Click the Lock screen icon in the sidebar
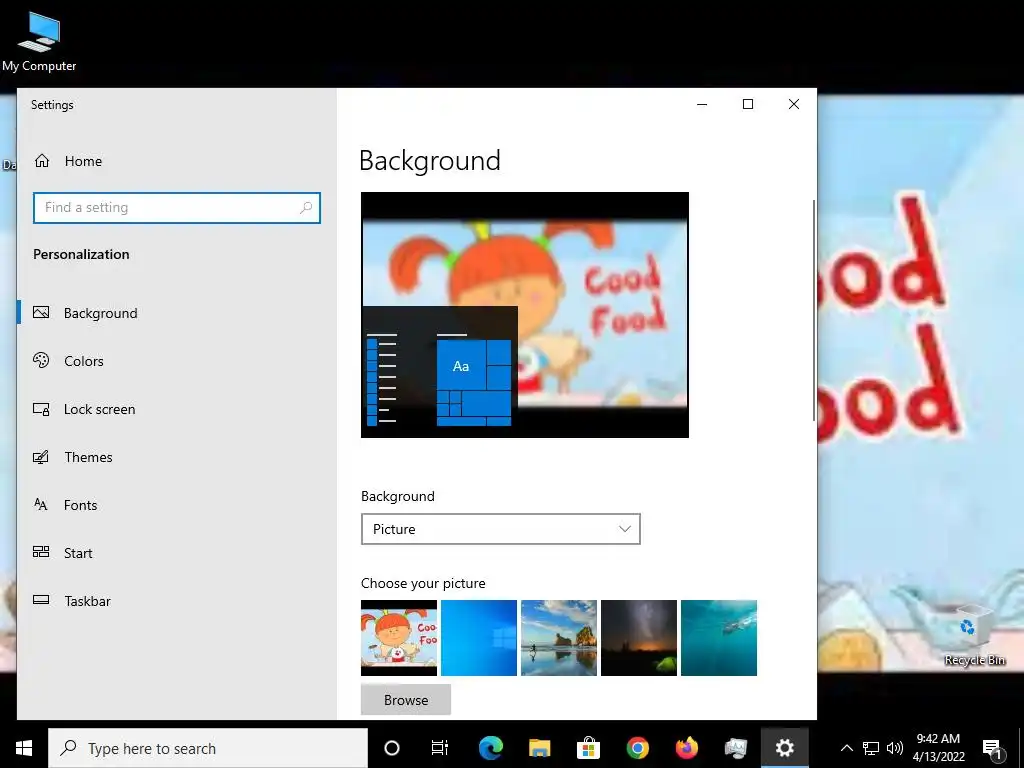The width and height of the screenshot is (1024, 768). tap(41, 409)
